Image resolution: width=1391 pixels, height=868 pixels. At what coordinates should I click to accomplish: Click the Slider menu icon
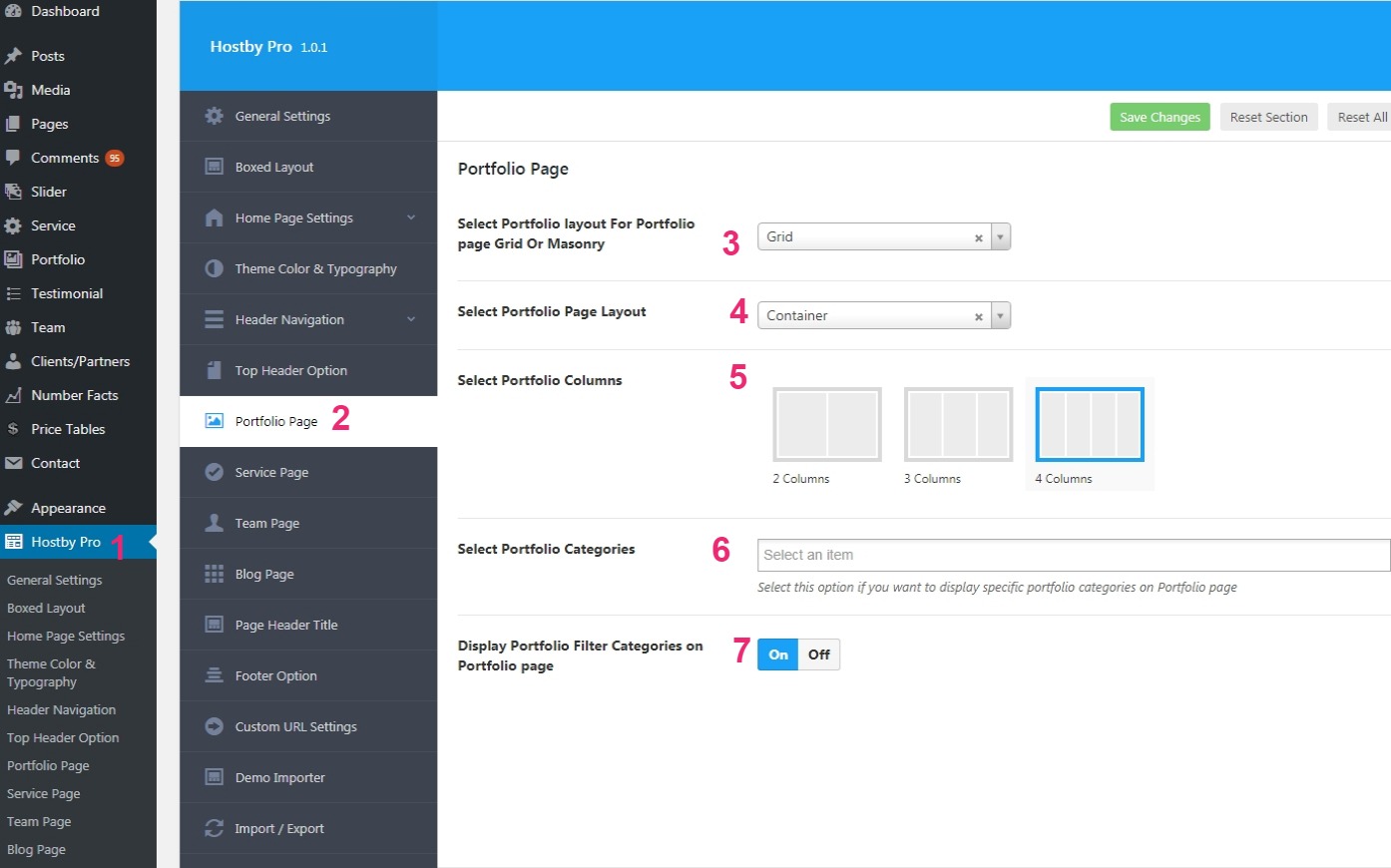coord(13,192)
